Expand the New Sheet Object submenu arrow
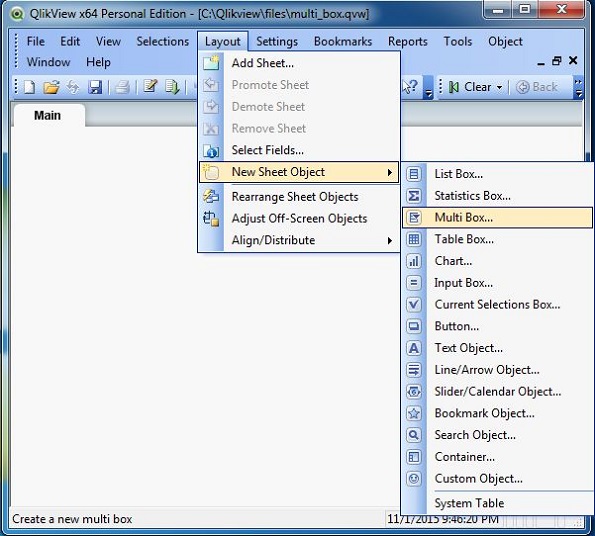 pos(390,172)
